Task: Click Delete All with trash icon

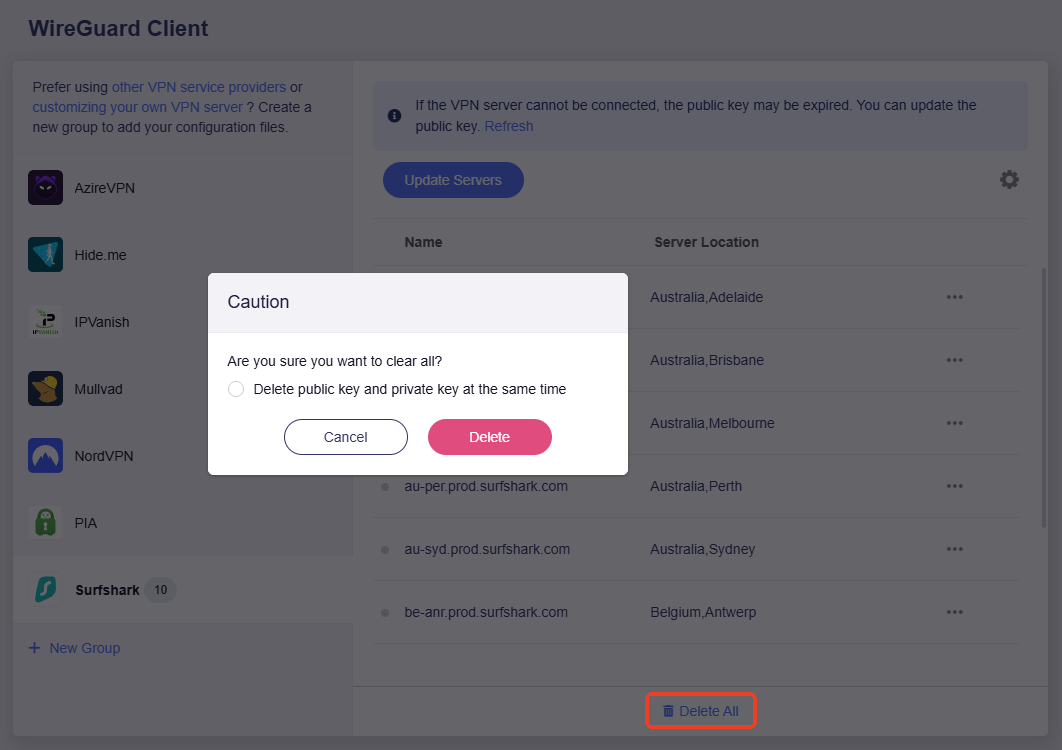Action: pyautogui.click(x=700, y=711)
